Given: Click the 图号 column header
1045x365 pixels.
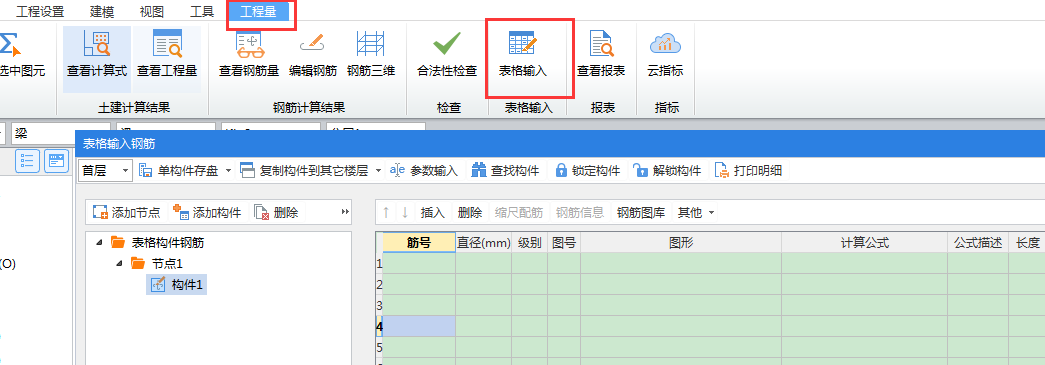Looking at the screenshot, I should point(564,243).
